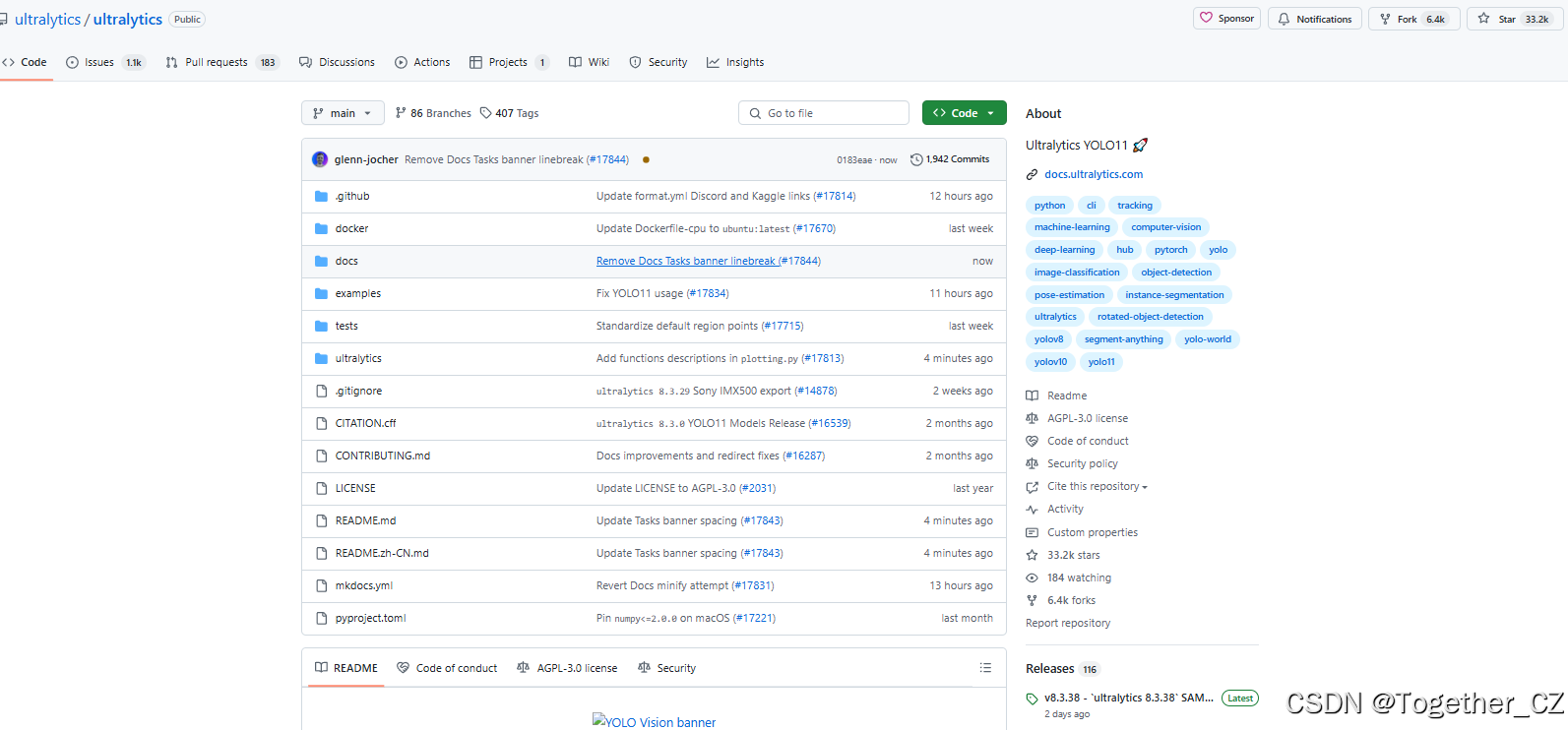Viewport: 1568px width, 730px height.
Task: Click the file icon beside CITATION.cff
Action: [x=321, y=424]
